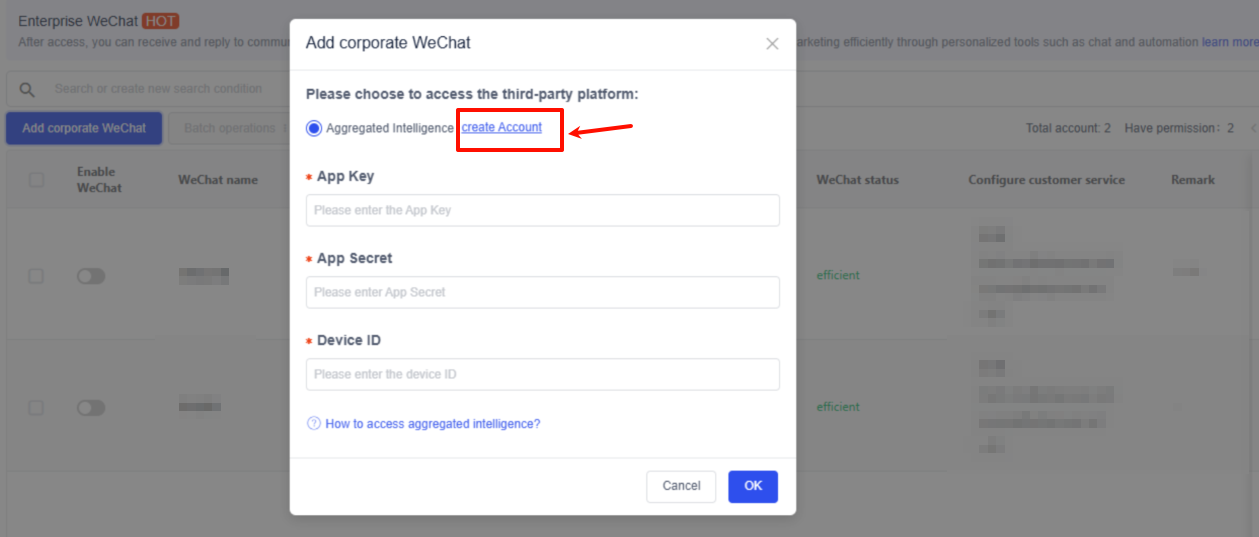Click the Add corporate WeChat button
This screenshot has height=537, width=1259.
pyautogui.click(x=84, y=128)
